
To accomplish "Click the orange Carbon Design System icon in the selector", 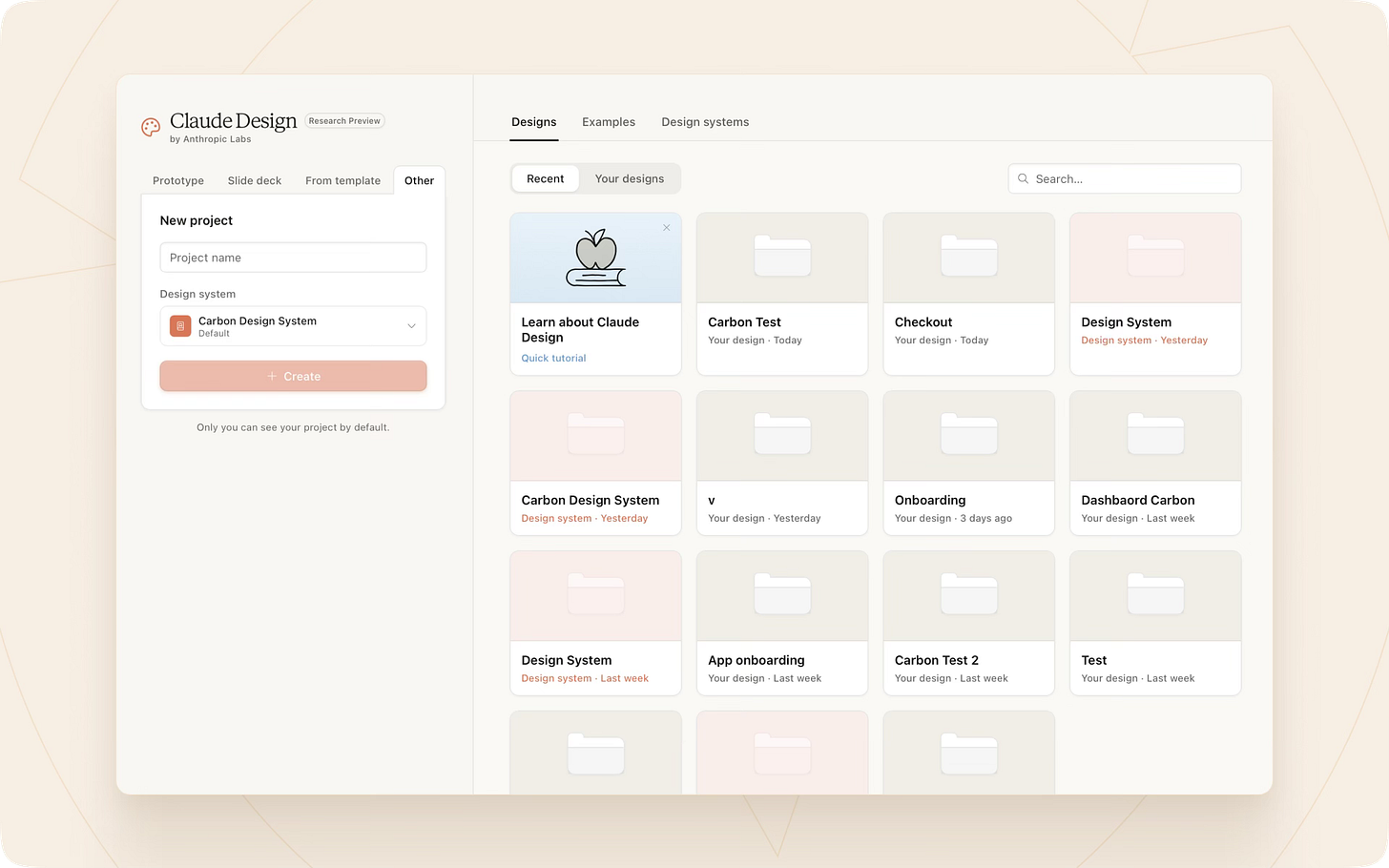I will (180, 326).
